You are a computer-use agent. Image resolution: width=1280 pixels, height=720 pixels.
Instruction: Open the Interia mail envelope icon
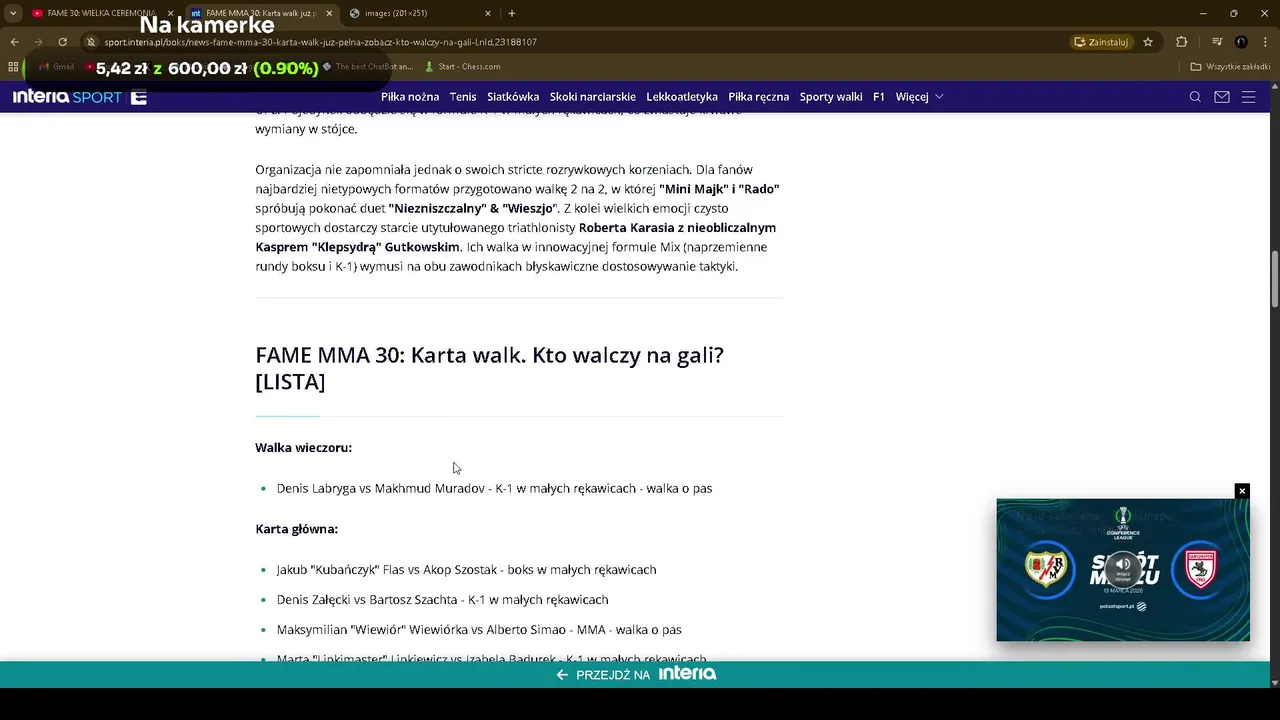1221,97
